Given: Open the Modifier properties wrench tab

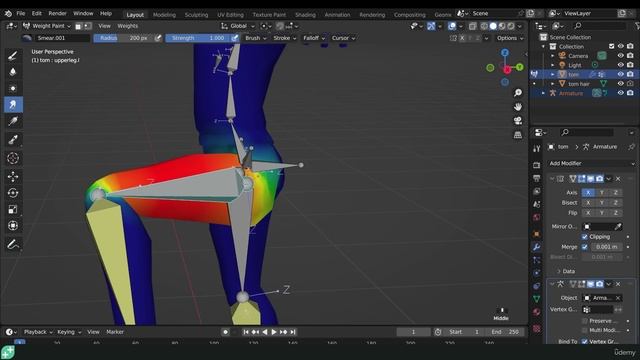Looking at the screenshot, I should 537,247.
